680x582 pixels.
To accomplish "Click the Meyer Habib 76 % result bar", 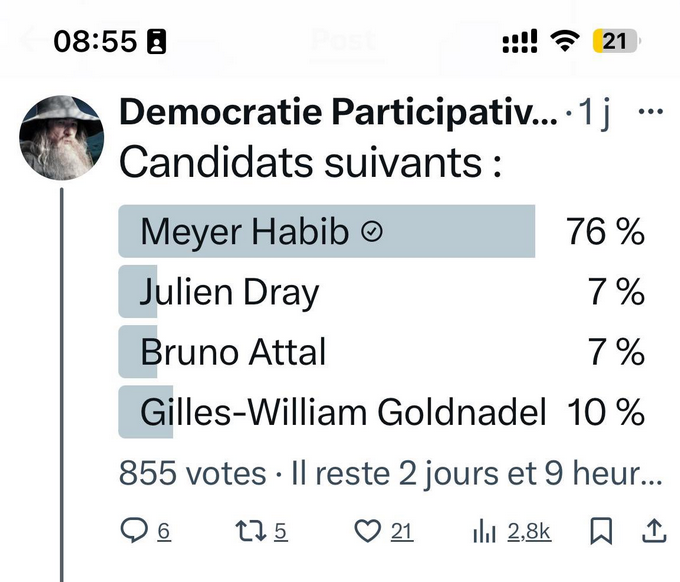I will pyautogui.click(x=327, y=232).
